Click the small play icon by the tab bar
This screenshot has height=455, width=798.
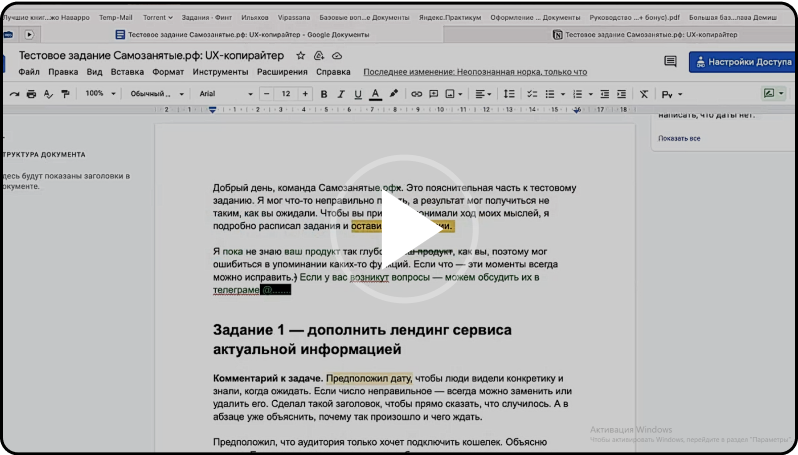coord(29,35)
